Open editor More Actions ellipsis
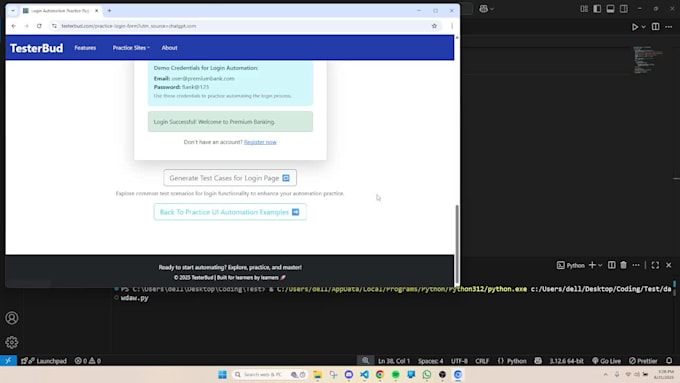 (x=669, y=27)
